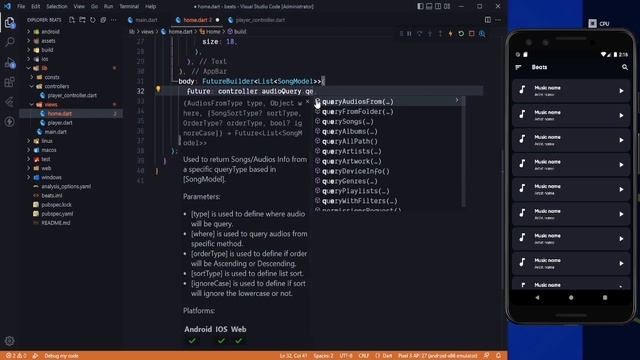Expand the assets folder
The height and width of the screenshot is (360, 640).
(29, 41)
